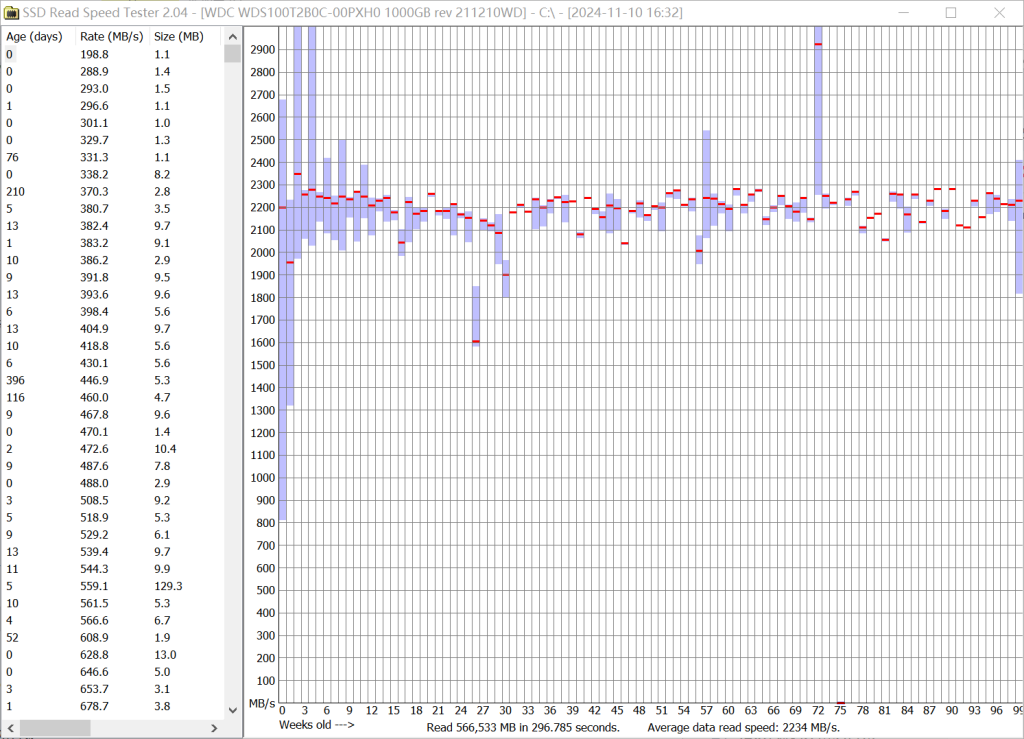1024x739 pixels.
Task: Select the row with rate 393.6
Action: (113, 294)
